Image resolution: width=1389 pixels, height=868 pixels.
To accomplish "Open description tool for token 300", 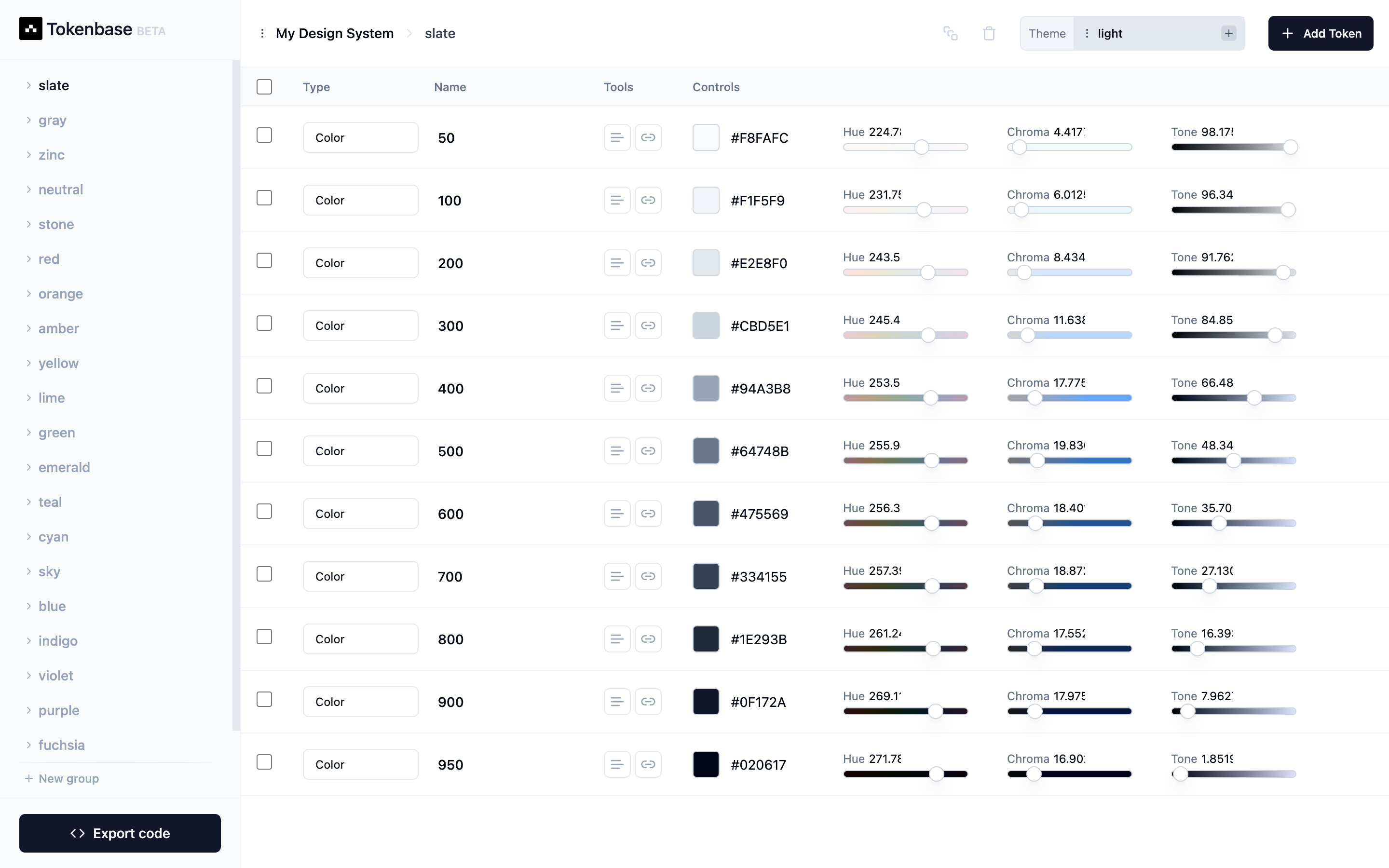I will [x=617, y=325].
